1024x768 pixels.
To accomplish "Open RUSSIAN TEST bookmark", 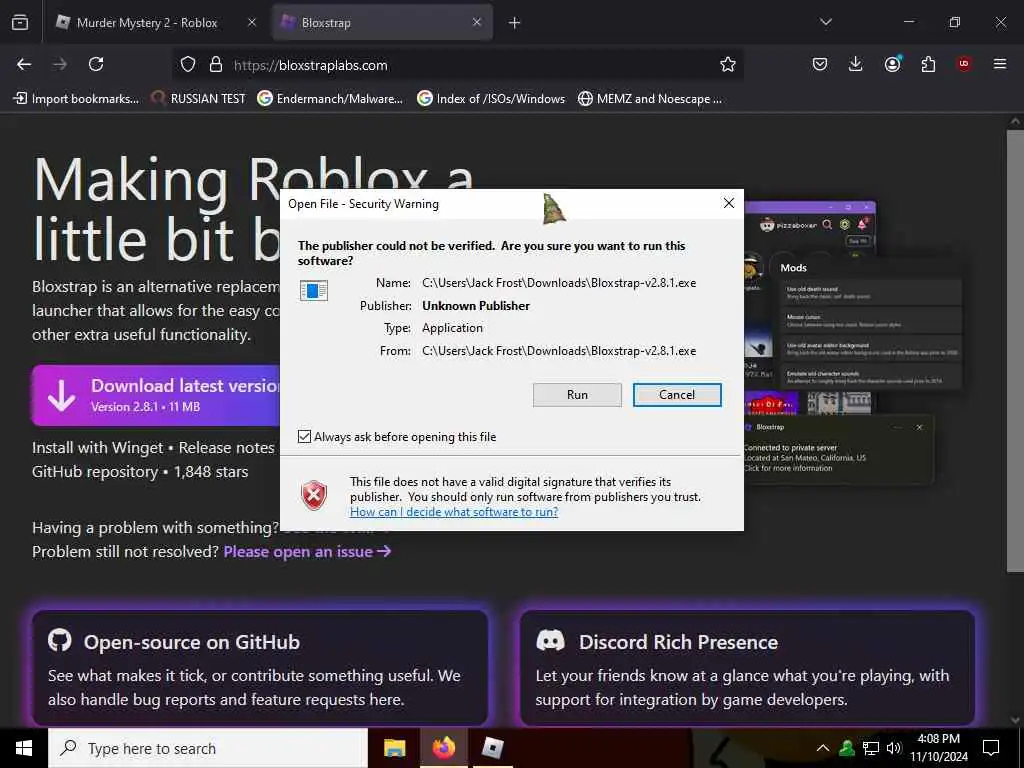I will point(199,99).
